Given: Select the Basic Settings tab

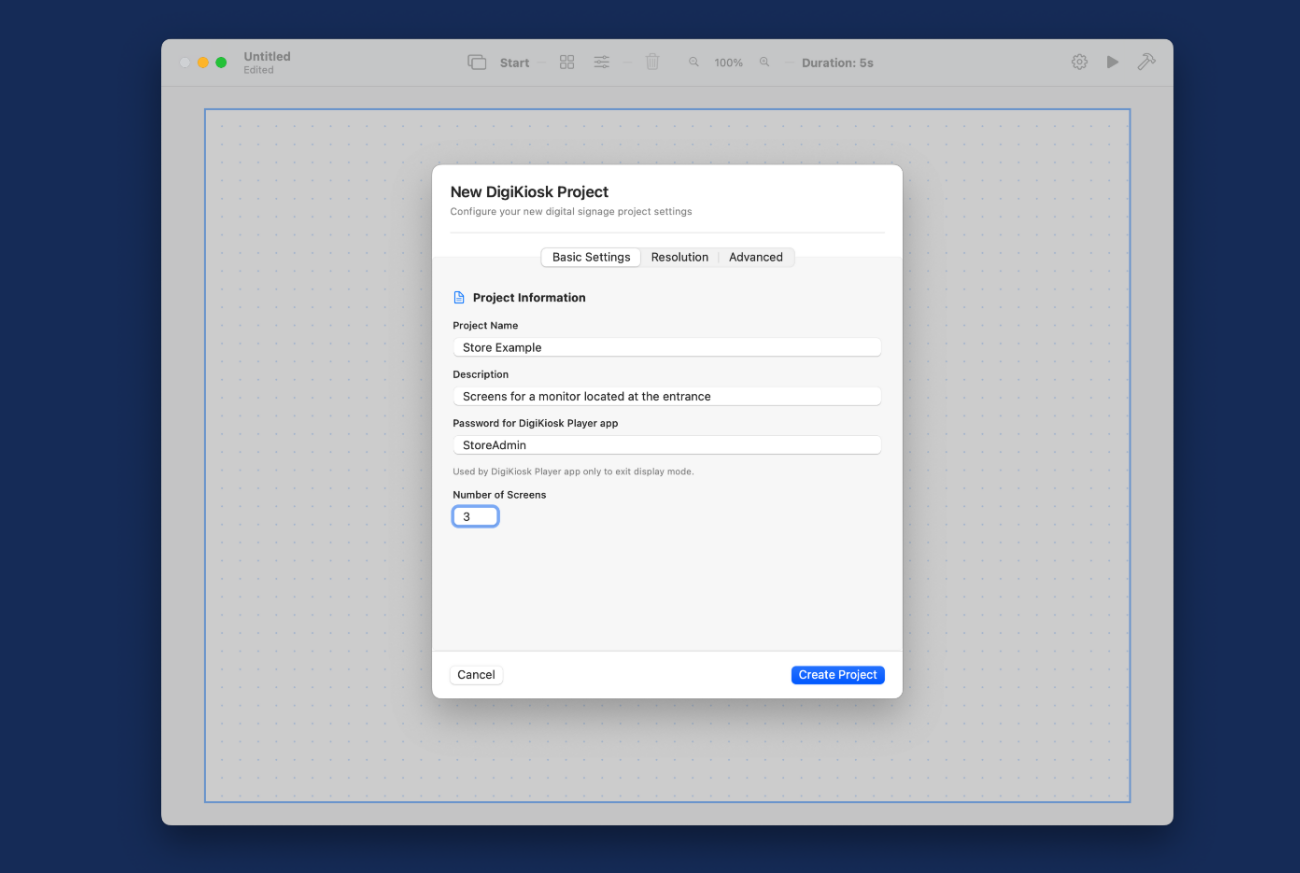Looking at the screenshot, I should tap(591, 257).
